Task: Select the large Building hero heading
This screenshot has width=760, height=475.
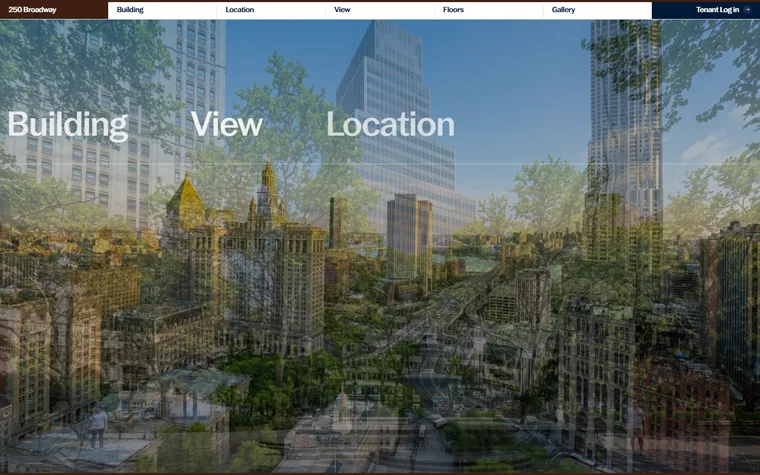Action: (68, 126)
